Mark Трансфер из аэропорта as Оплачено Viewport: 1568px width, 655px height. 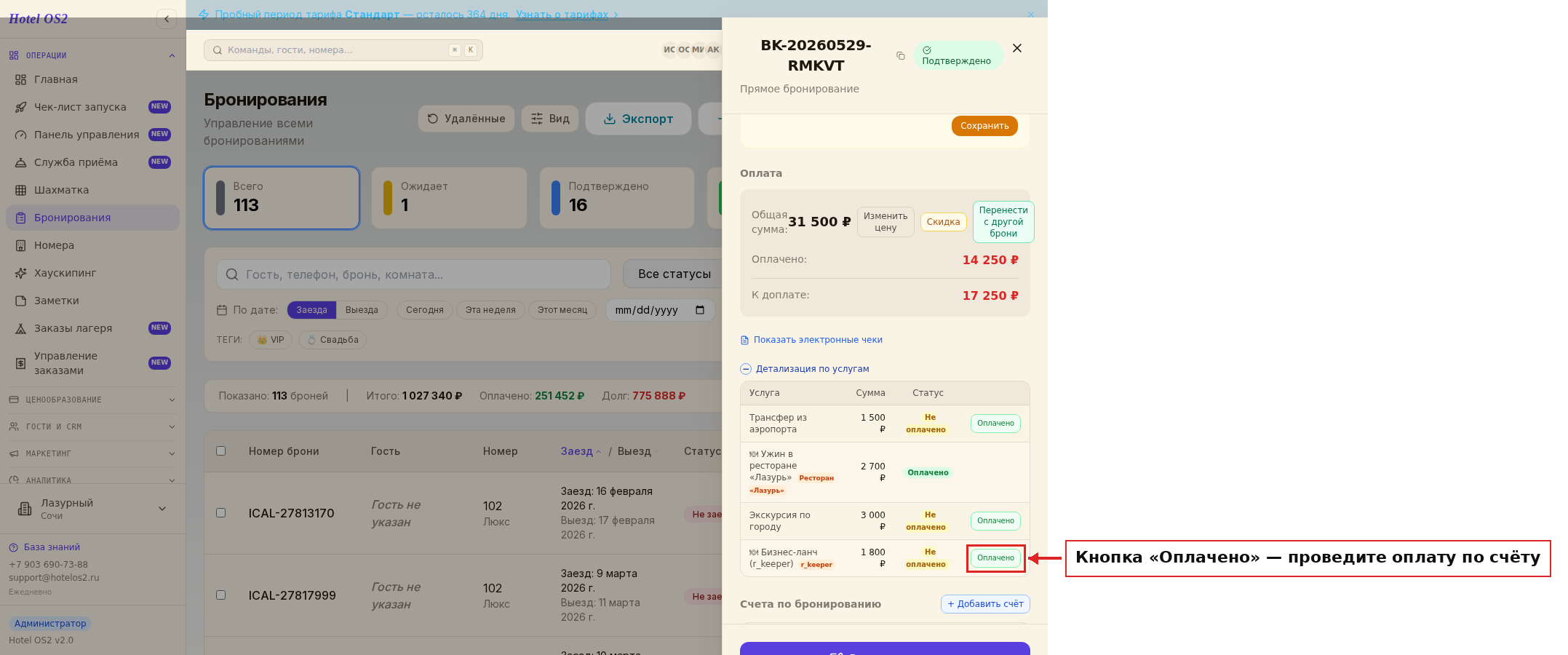(x=995, y=424)
